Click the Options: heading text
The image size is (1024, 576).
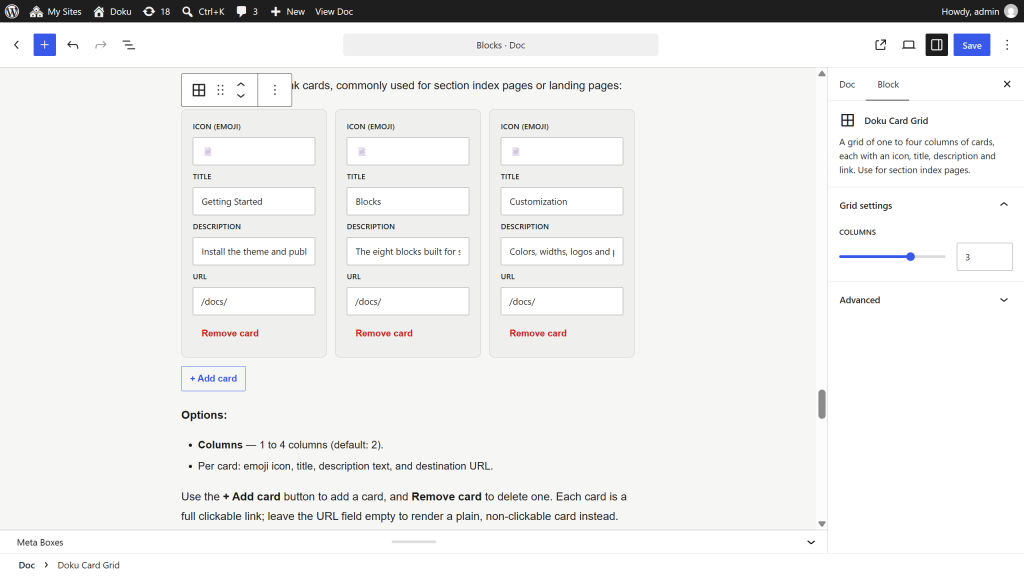[x=204, y=415]
